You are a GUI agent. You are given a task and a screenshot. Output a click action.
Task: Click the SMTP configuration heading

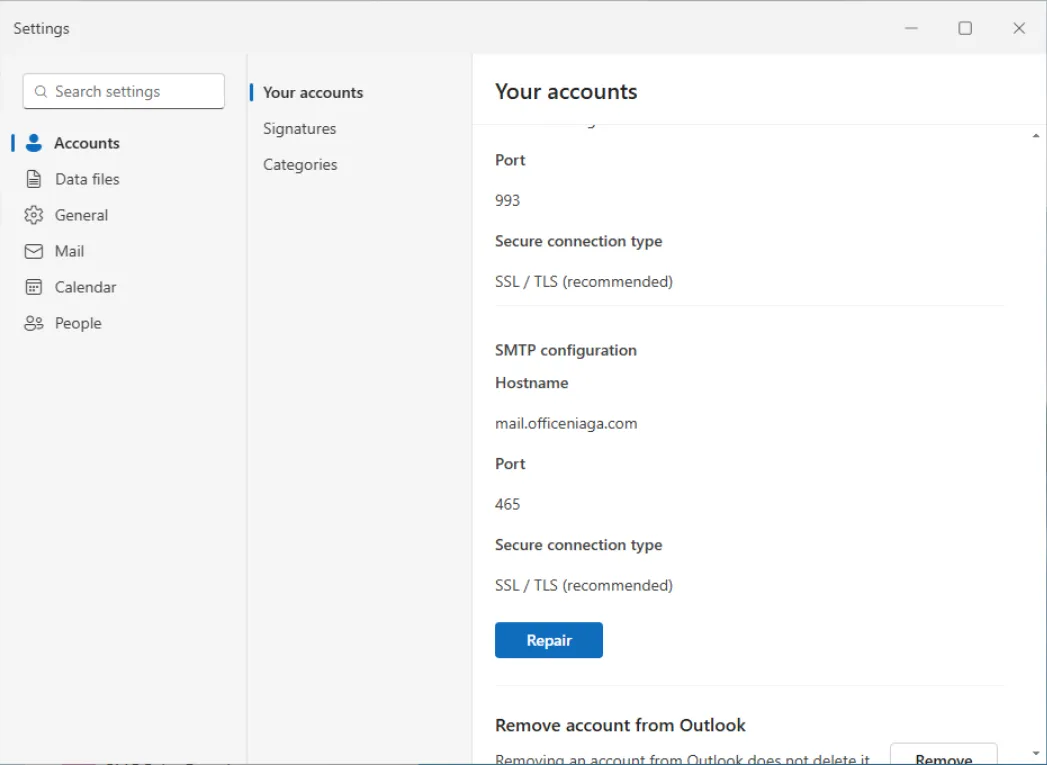coord(566,350)
